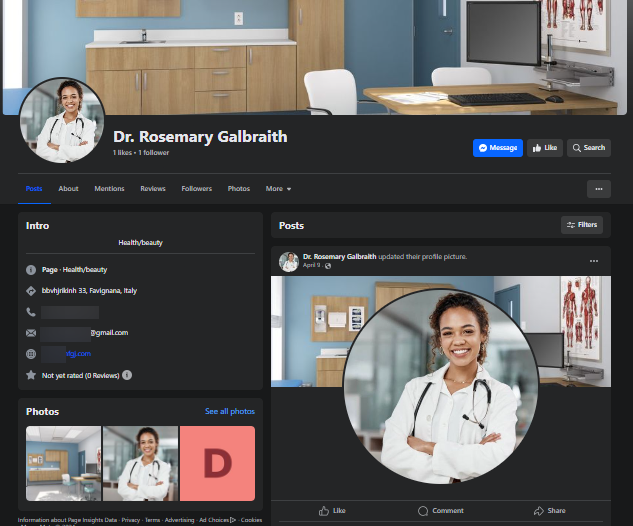Click the email envelope icon
Screen dimensions: 633x526
(x=31, y=333)
